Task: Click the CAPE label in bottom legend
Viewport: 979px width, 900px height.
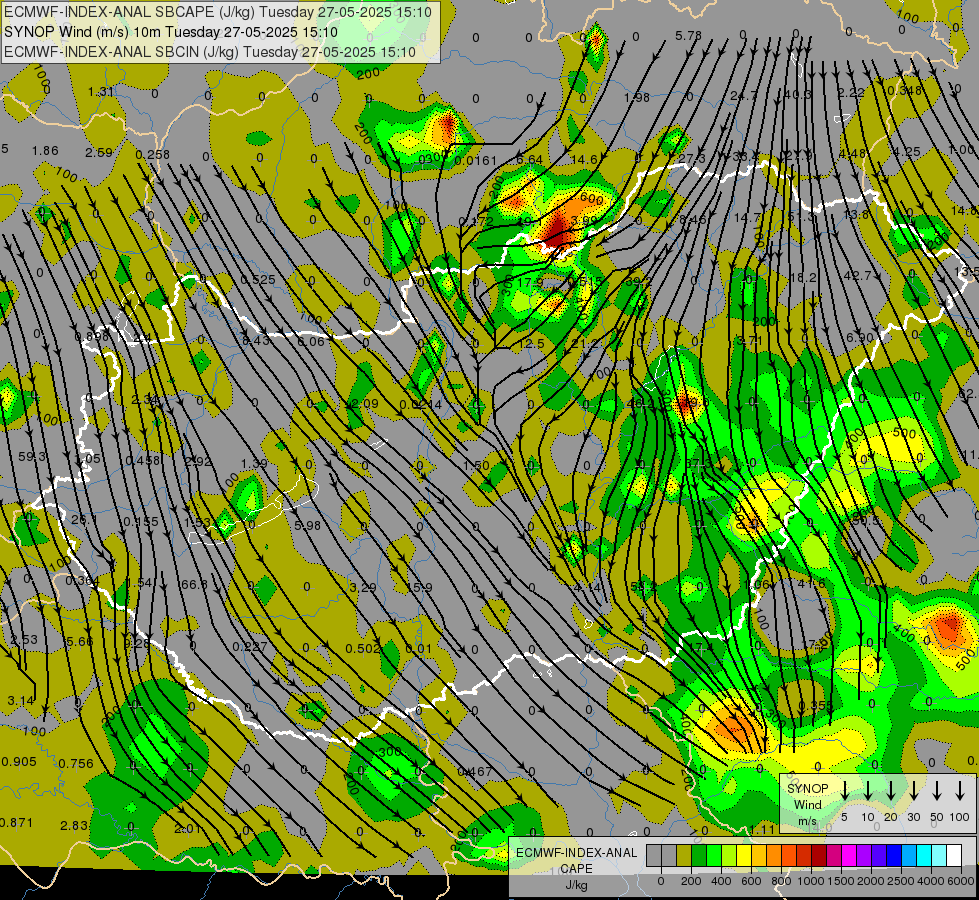Action: (x=576, y=869)
